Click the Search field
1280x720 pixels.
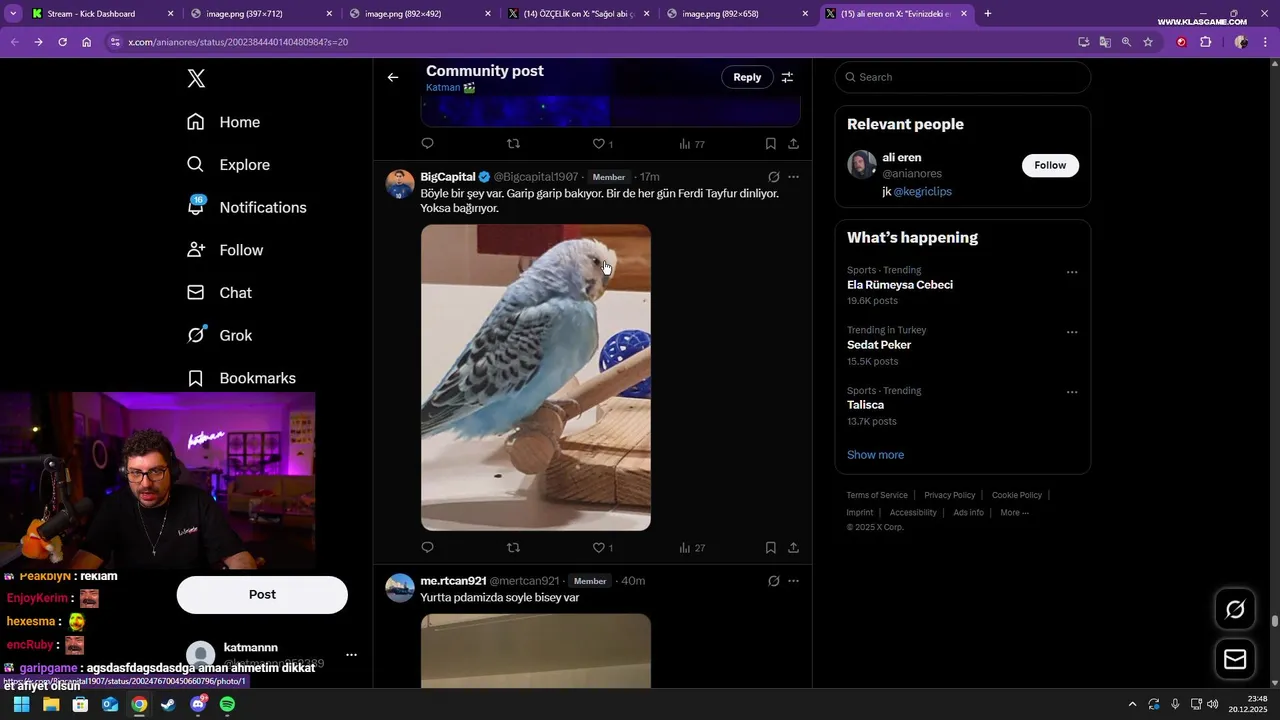click(x=963, y=77)
